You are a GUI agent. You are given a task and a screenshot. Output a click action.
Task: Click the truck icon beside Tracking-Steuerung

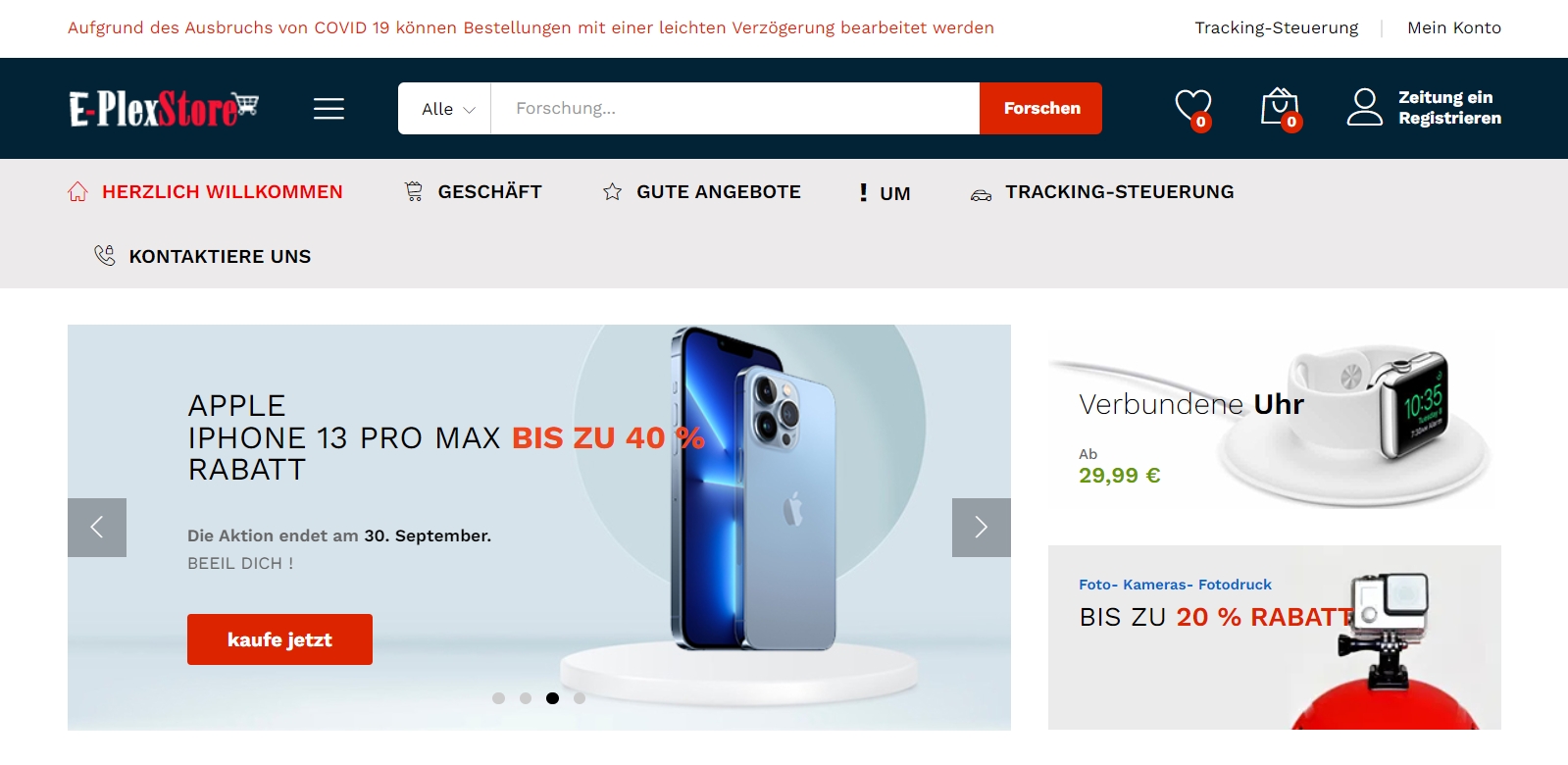click(x=981, y=194)
